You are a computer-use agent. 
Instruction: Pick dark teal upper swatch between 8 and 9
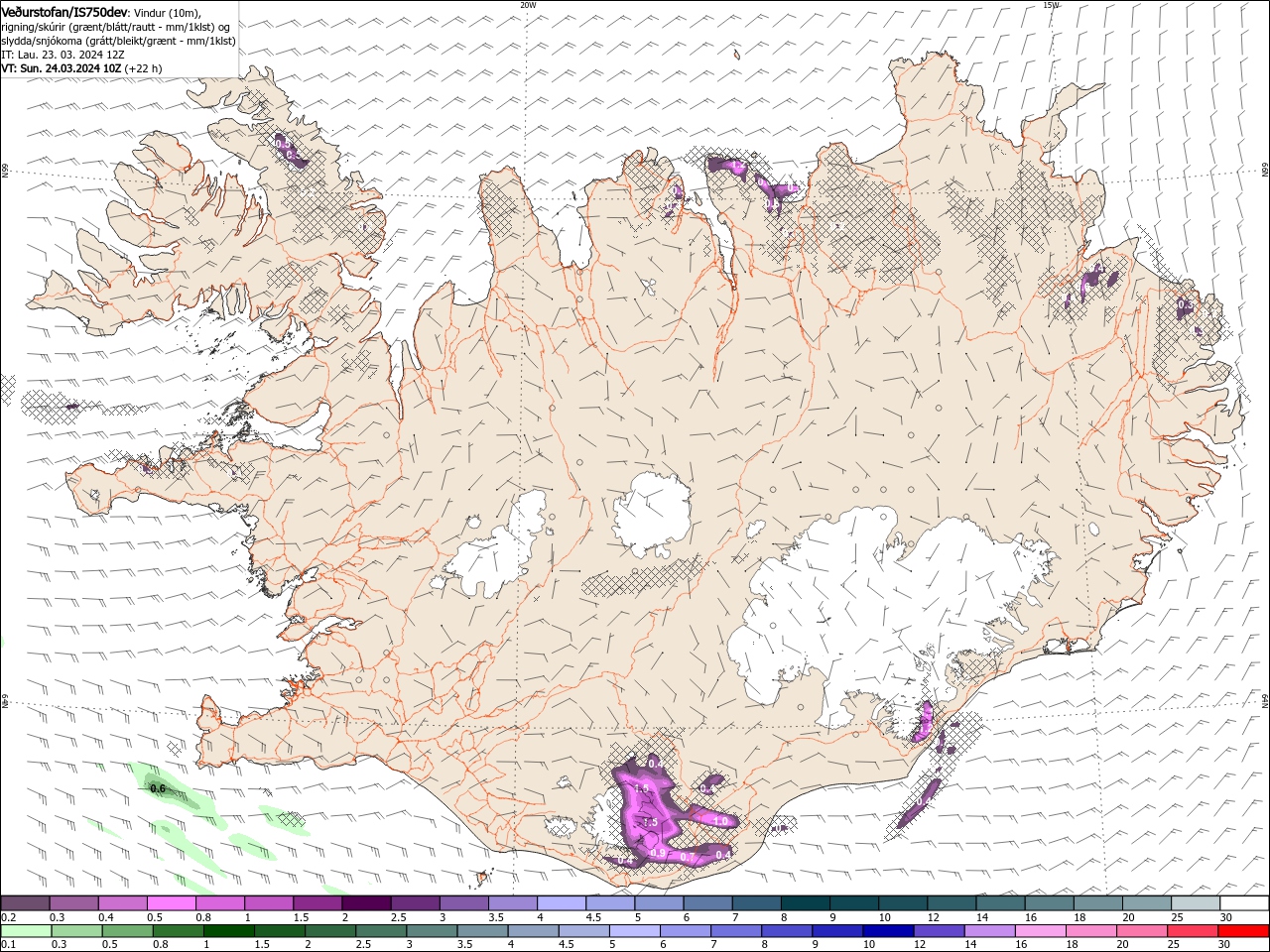point(804,903)
